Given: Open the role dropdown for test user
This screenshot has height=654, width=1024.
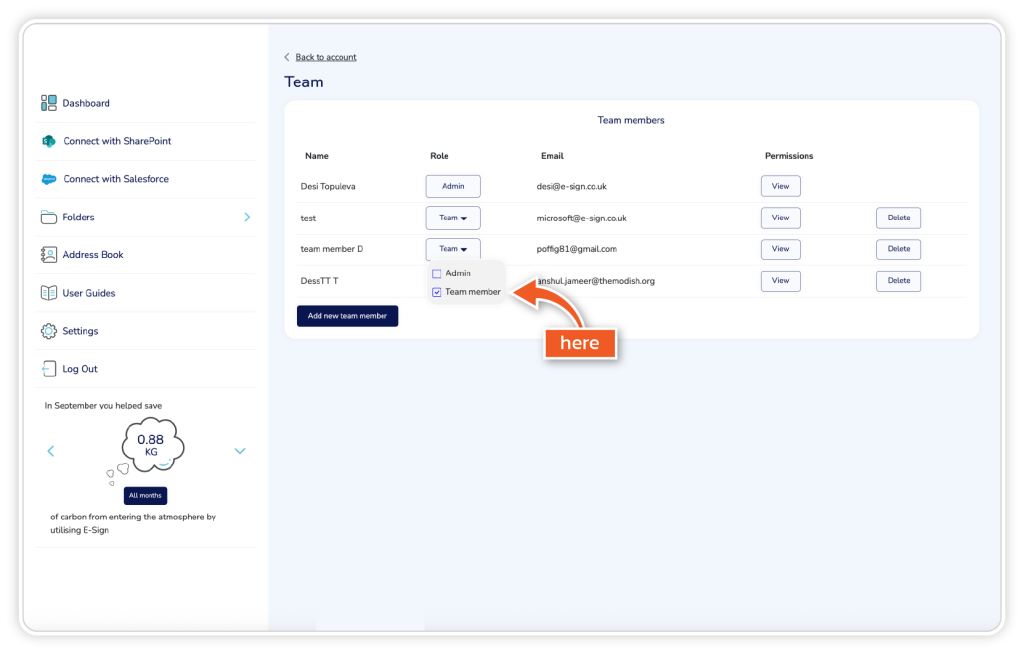Looking at the screenshot, I should [x=453, y=218].
